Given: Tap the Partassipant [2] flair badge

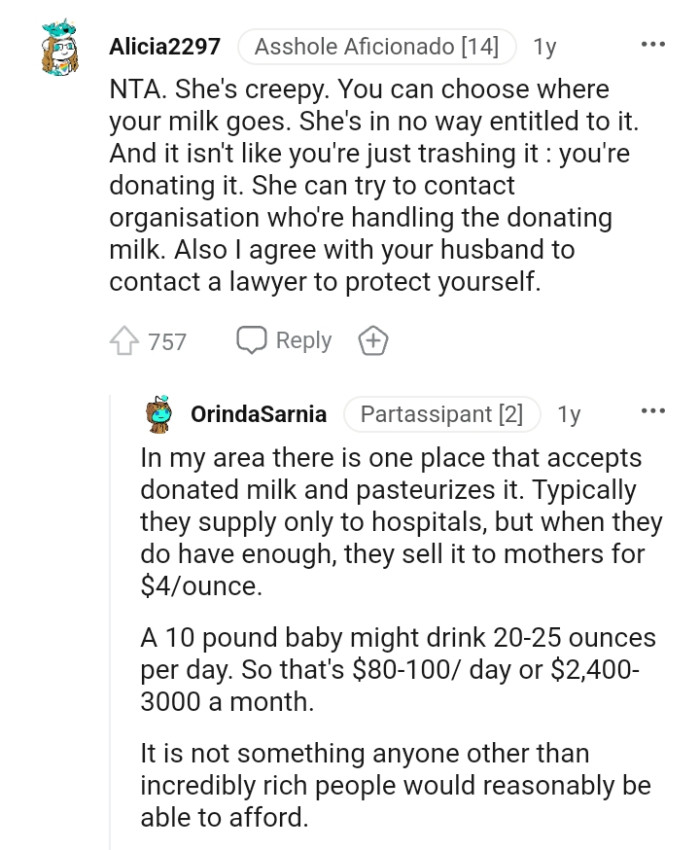Looking at the screenshot, I should pyautogui.click(x=442, y=413).
